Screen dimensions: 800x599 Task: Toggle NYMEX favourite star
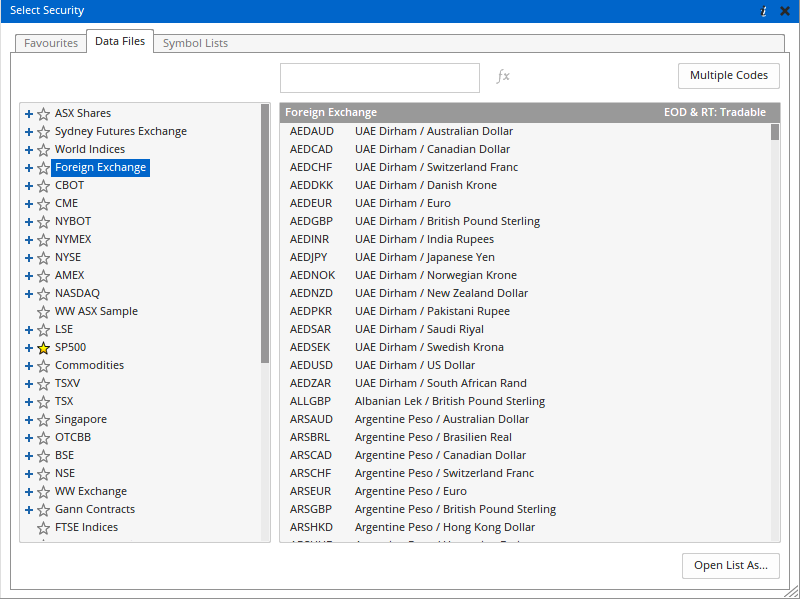click(x=44, y=240)
